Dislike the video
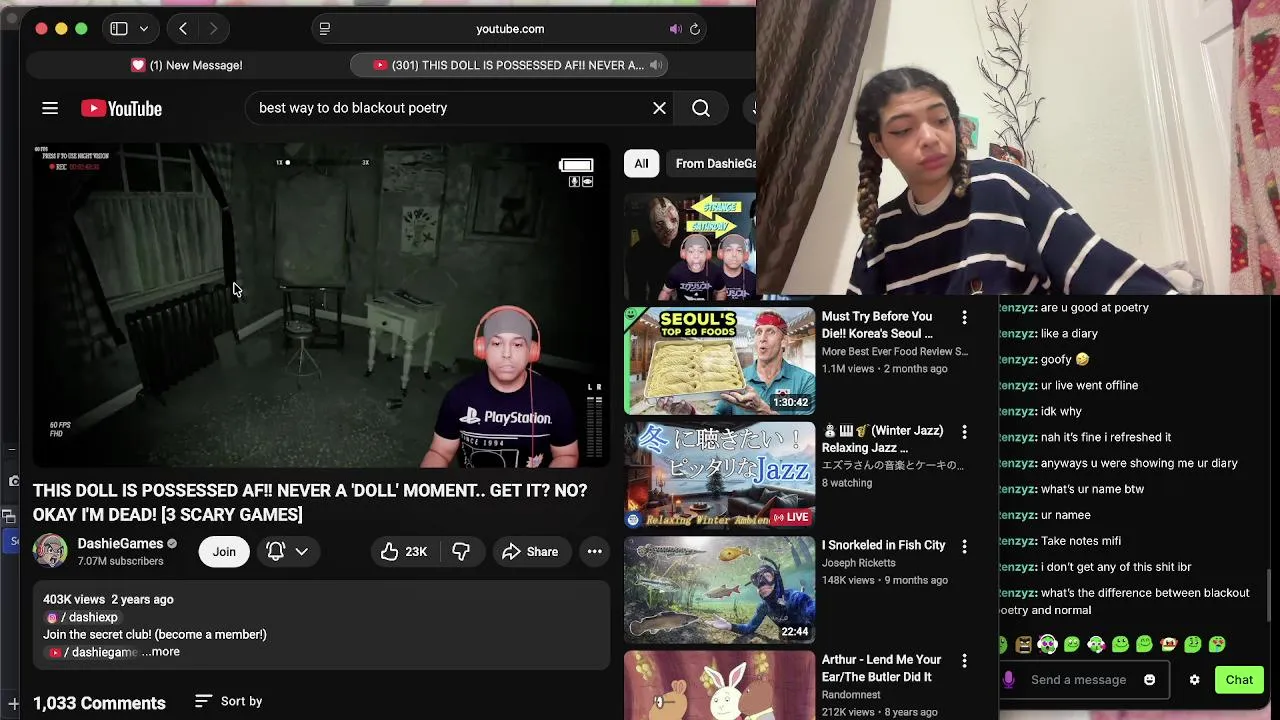This screenshot has height=720, width=1280. 461,552
